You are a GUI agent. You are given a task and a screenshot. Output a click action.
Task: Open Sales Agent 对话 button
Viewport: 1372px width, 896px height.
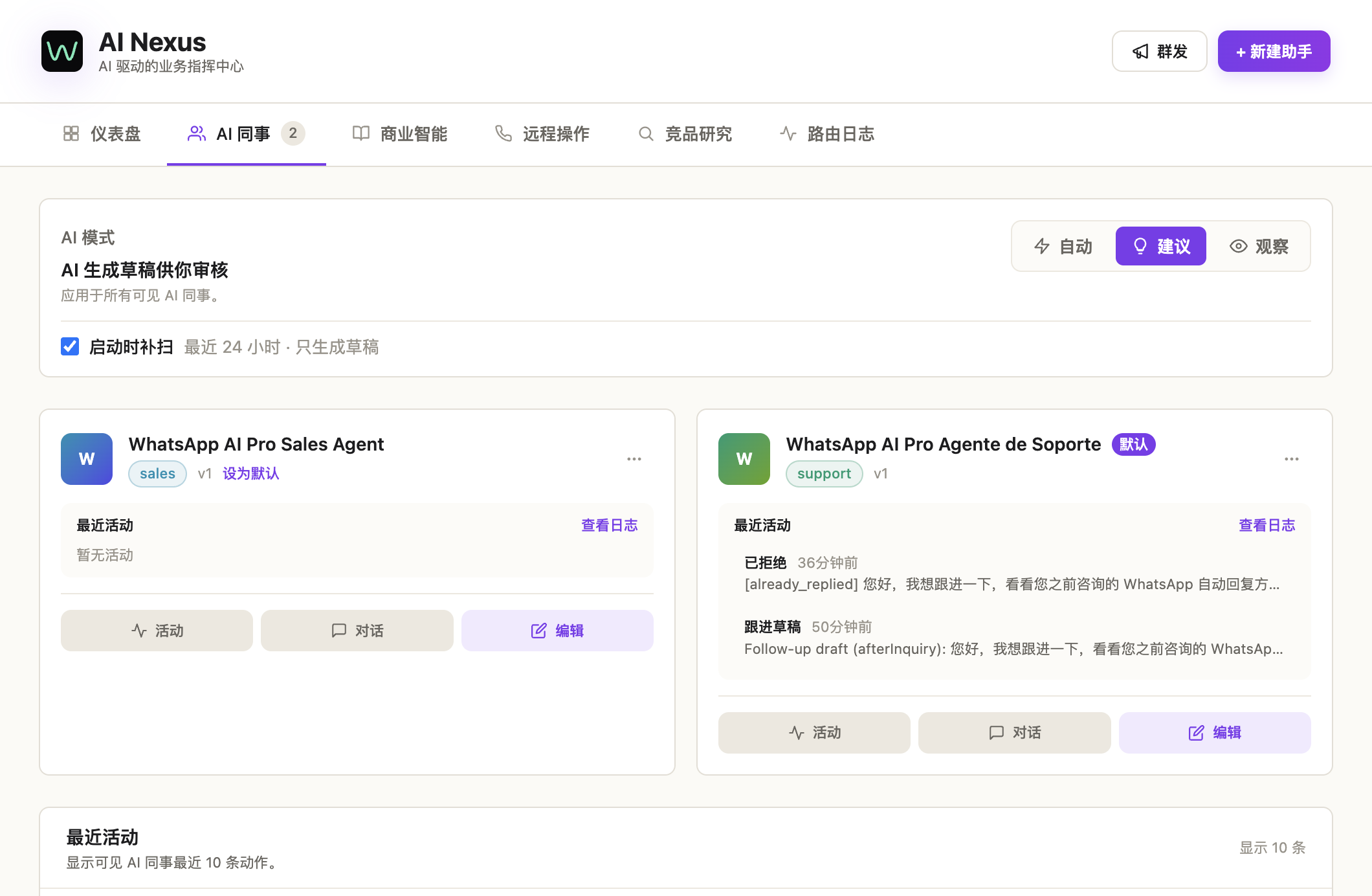pos(357,631)
